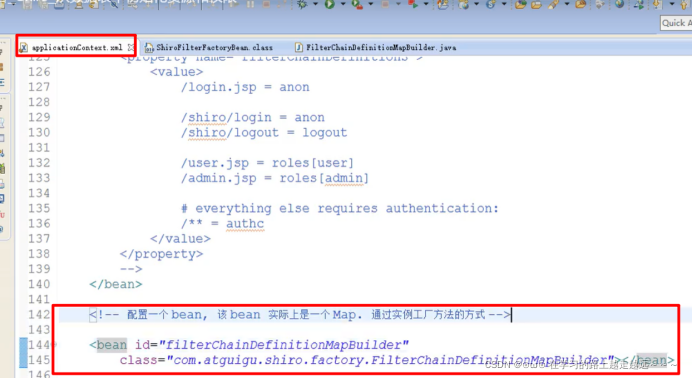Click the class file icon on ShiroFilterFactoryBean tab
692x379 pixels.
[149, 47]
